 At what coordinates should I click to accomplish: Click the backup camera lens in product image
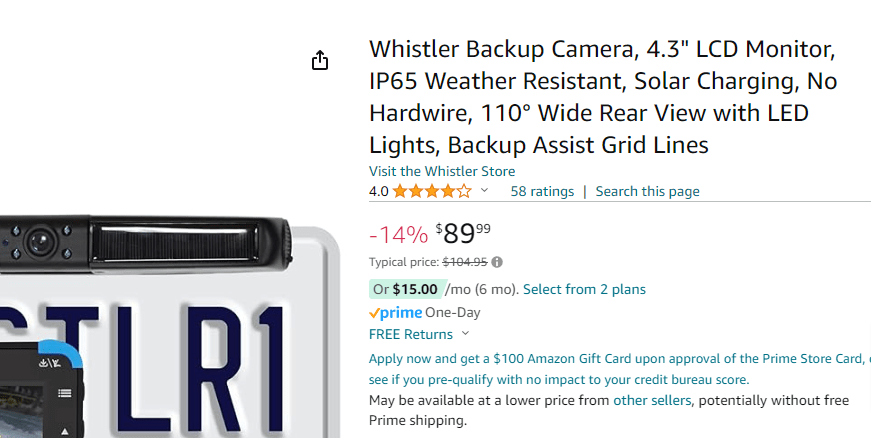[40, 240]
